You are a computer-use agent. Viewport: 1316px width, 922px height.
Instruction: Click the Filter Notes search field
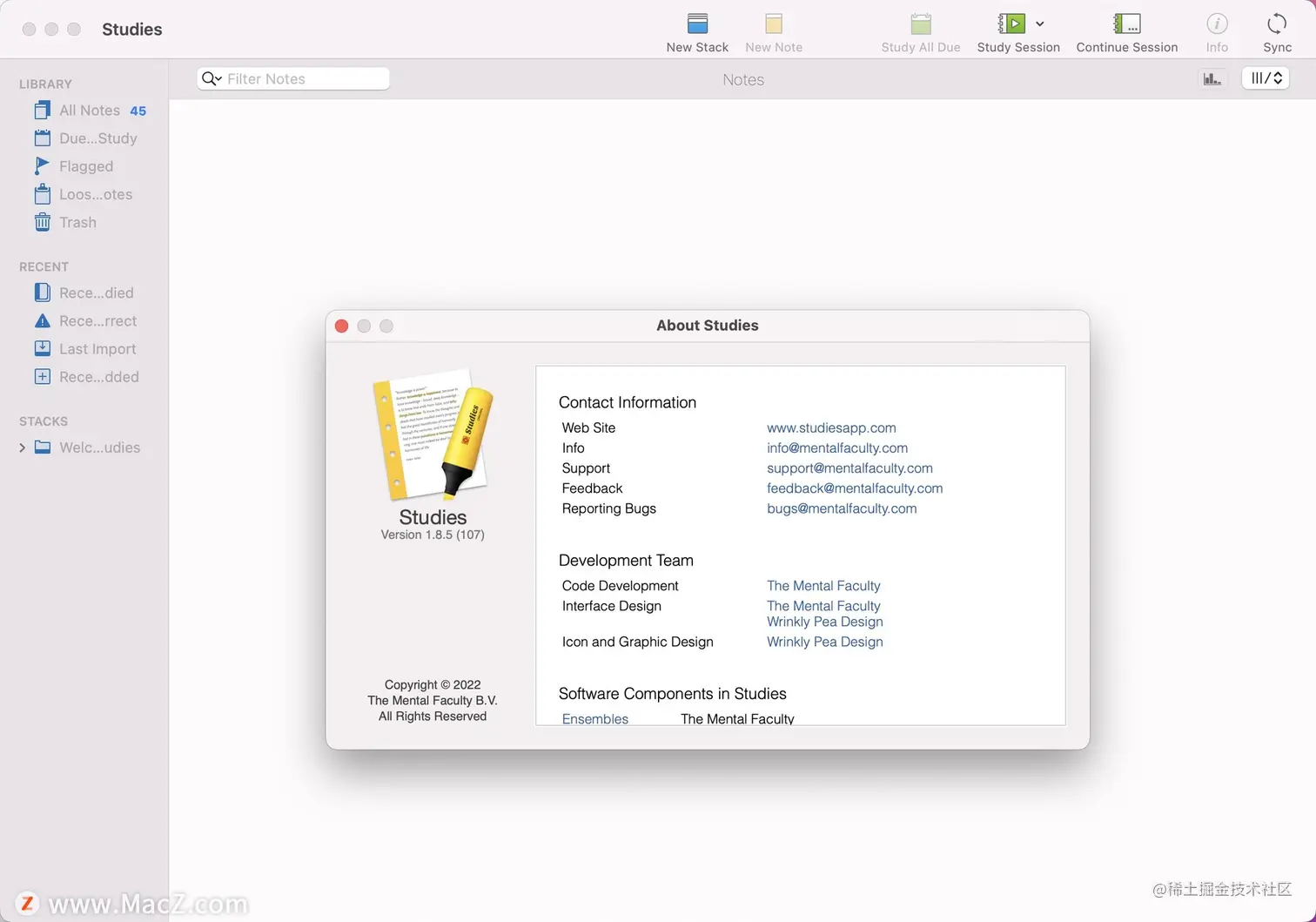293,78
